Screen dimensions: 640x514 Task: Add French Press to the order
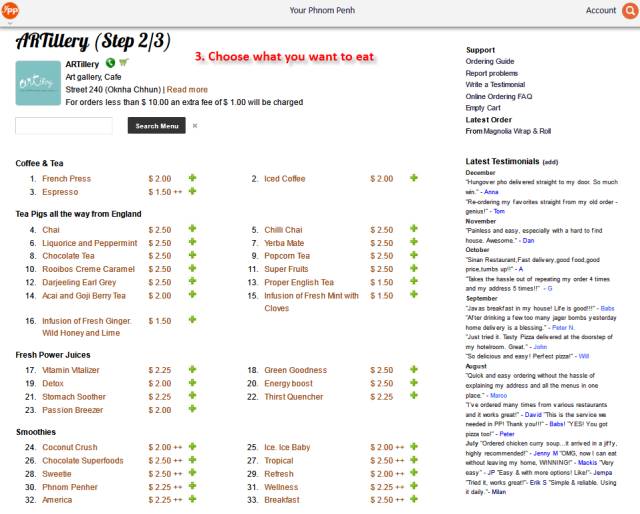(192, 178)
